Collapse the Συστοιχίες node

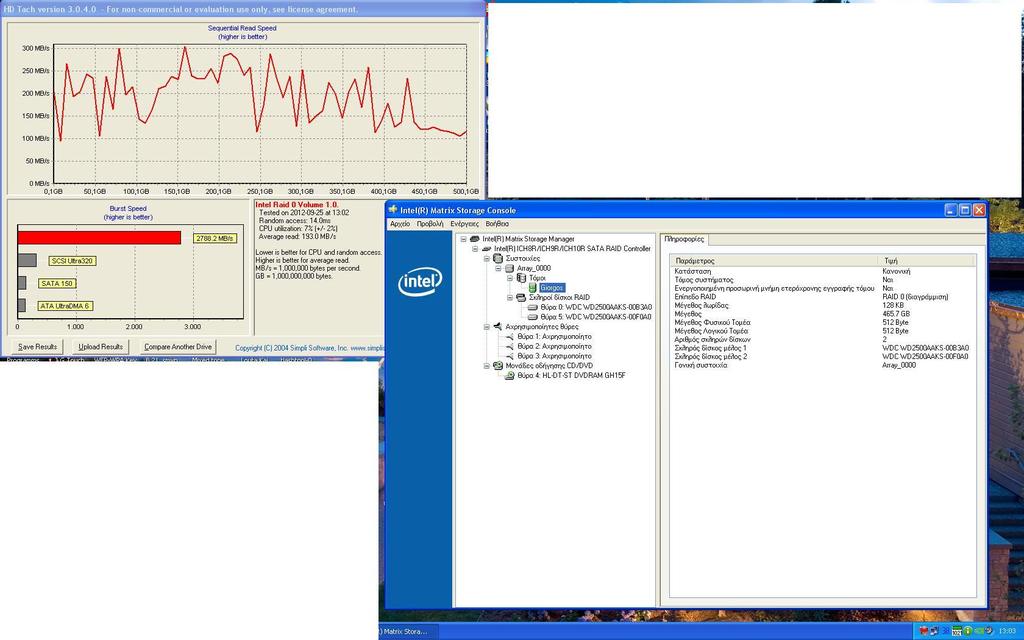point(487,259)
